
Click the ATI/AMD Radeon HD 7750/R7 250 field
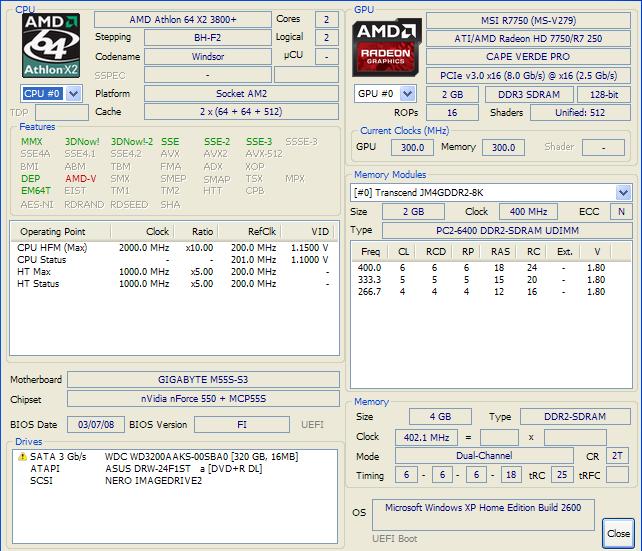(528, 38)
